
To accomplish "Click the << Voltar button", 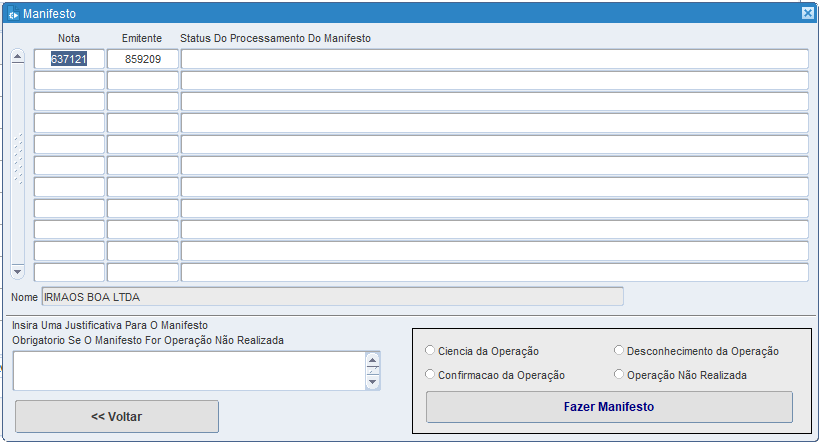I will pos(116,416).
